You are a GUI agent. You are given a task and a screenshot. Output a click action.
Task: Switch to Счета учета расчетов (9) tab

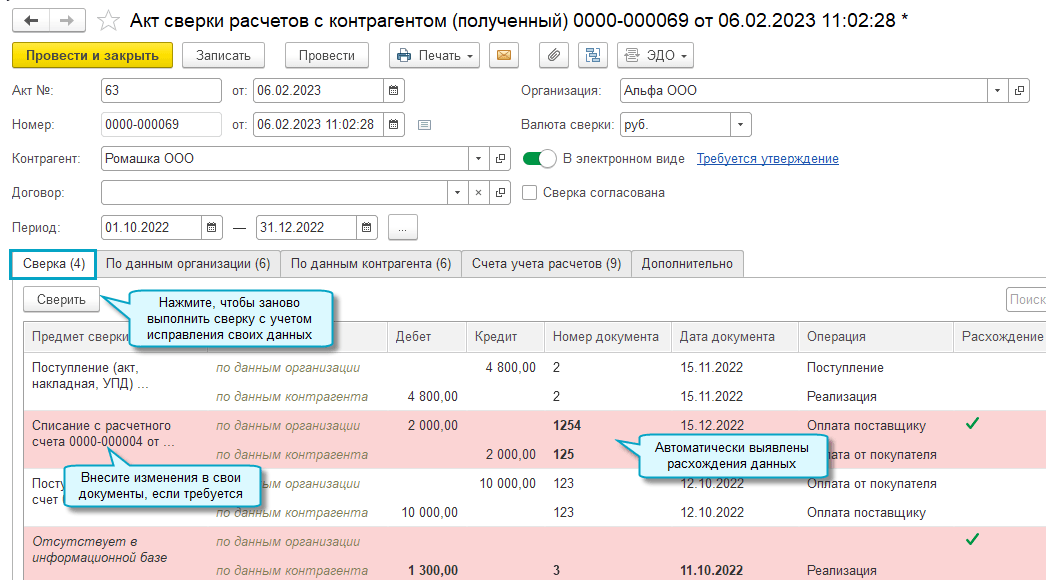[x=546, y=264]
